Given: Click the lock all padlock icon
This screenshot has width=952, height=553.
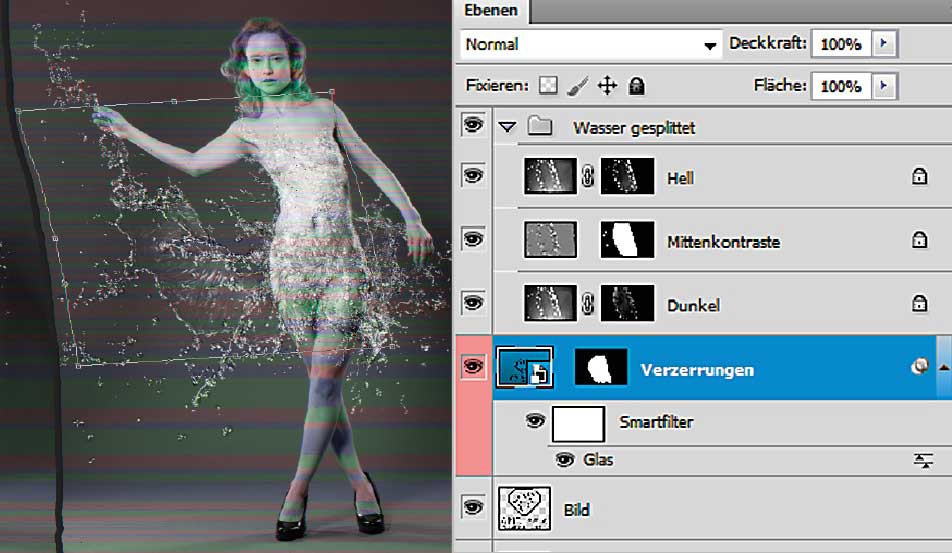Looking at the screenshot, I should click(635, 86).
